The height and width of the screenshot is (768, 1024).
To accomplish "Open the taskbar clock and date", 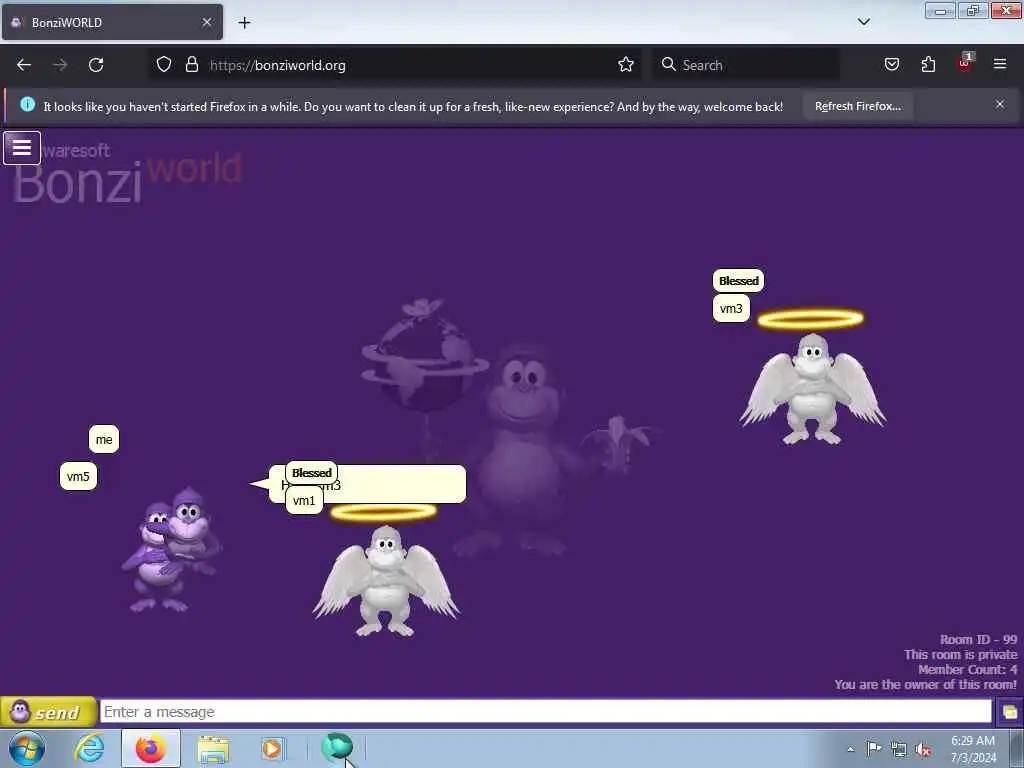I will pyautogui.click(x=973, y=749).
